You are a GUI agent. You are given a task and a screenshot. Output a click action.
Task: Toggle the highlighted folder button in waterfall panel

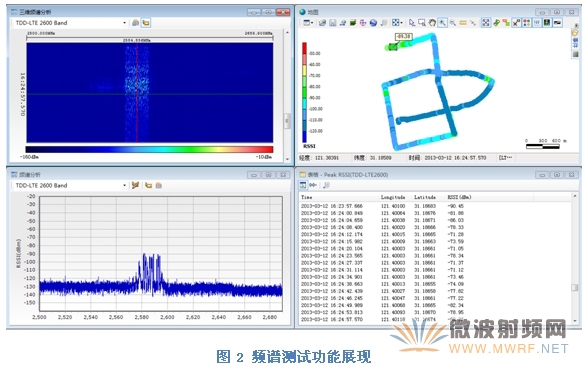146,23
